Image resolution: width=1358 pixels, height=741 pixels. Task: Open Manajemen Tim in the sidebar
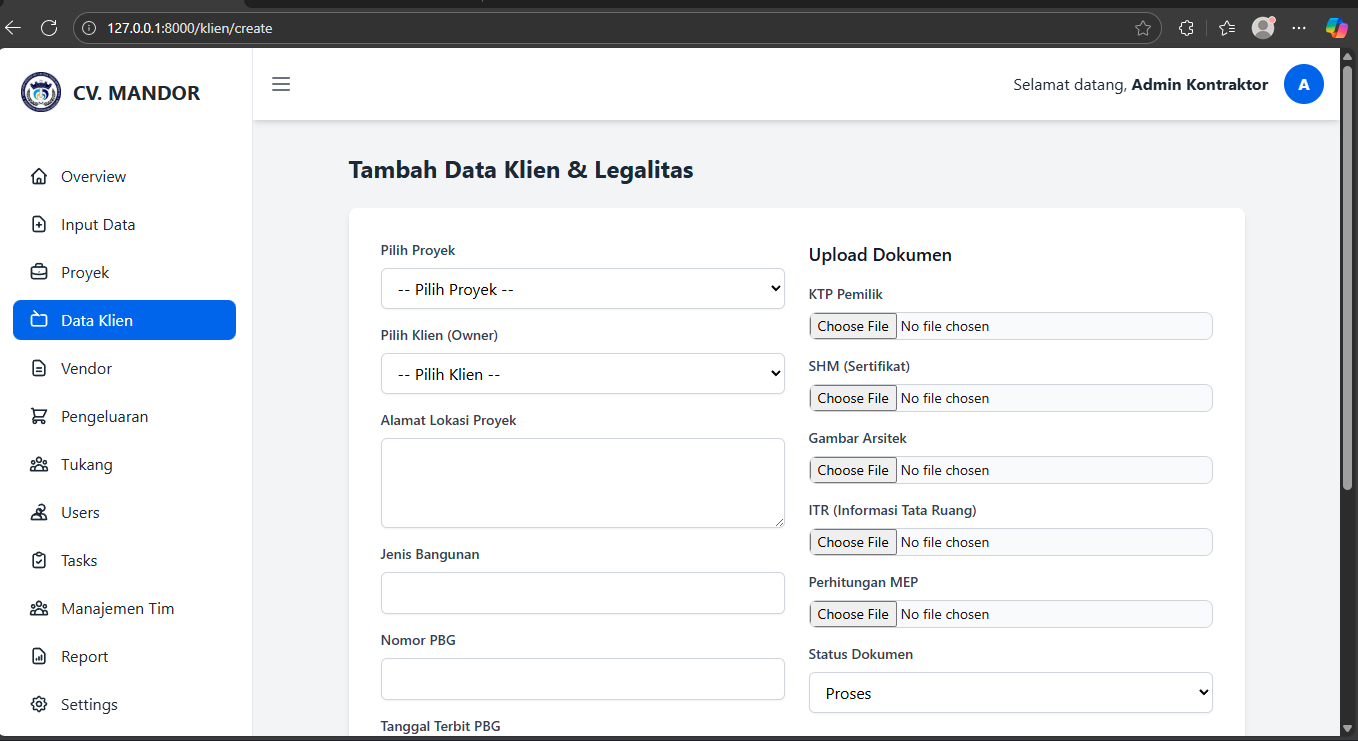[117, 609]
